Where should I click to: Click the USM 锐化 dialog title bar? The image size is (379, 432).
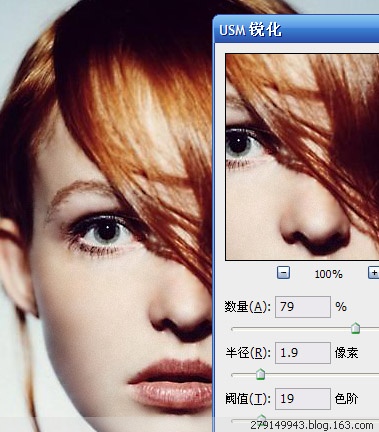tap(296, 29)
